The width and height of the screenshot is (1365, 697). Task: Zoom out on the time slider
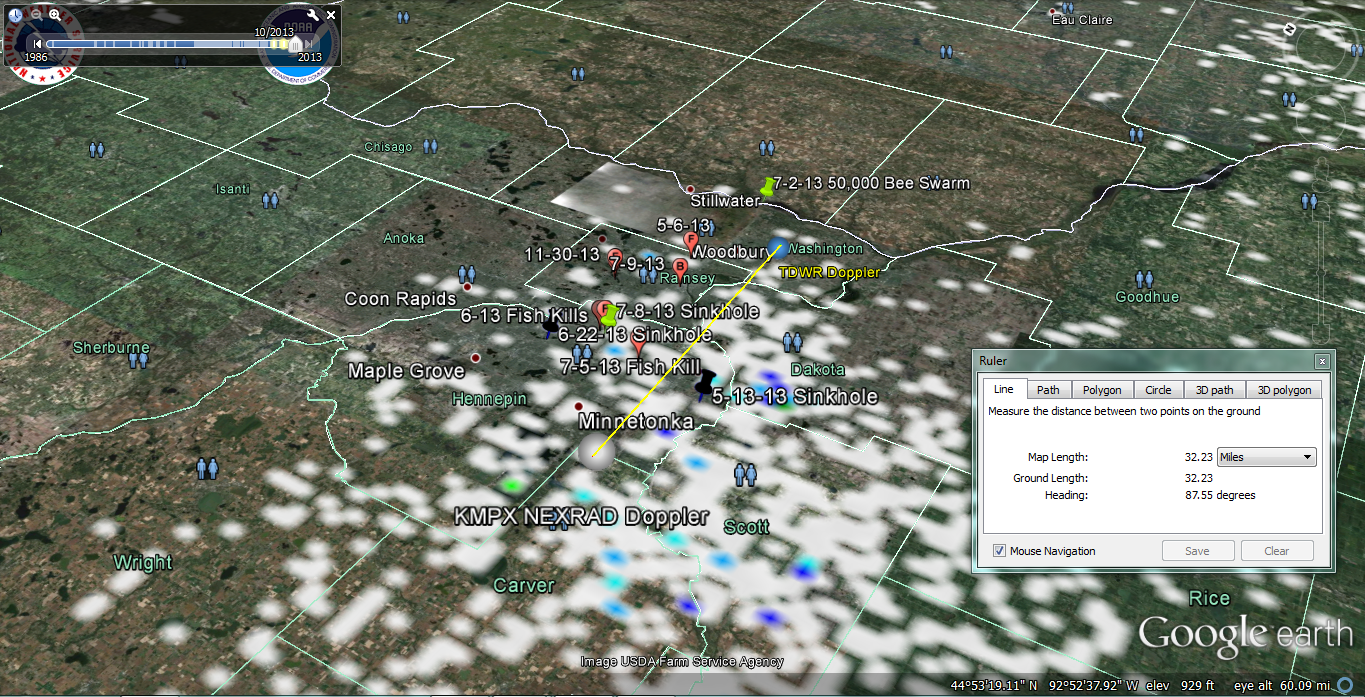(37, 15)
